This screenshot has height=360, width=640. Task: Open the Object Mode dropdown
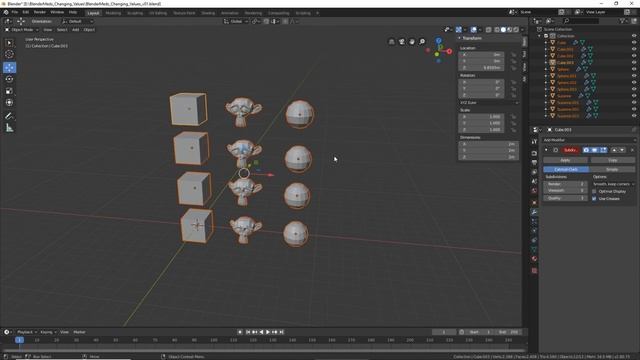pos(22,30)
